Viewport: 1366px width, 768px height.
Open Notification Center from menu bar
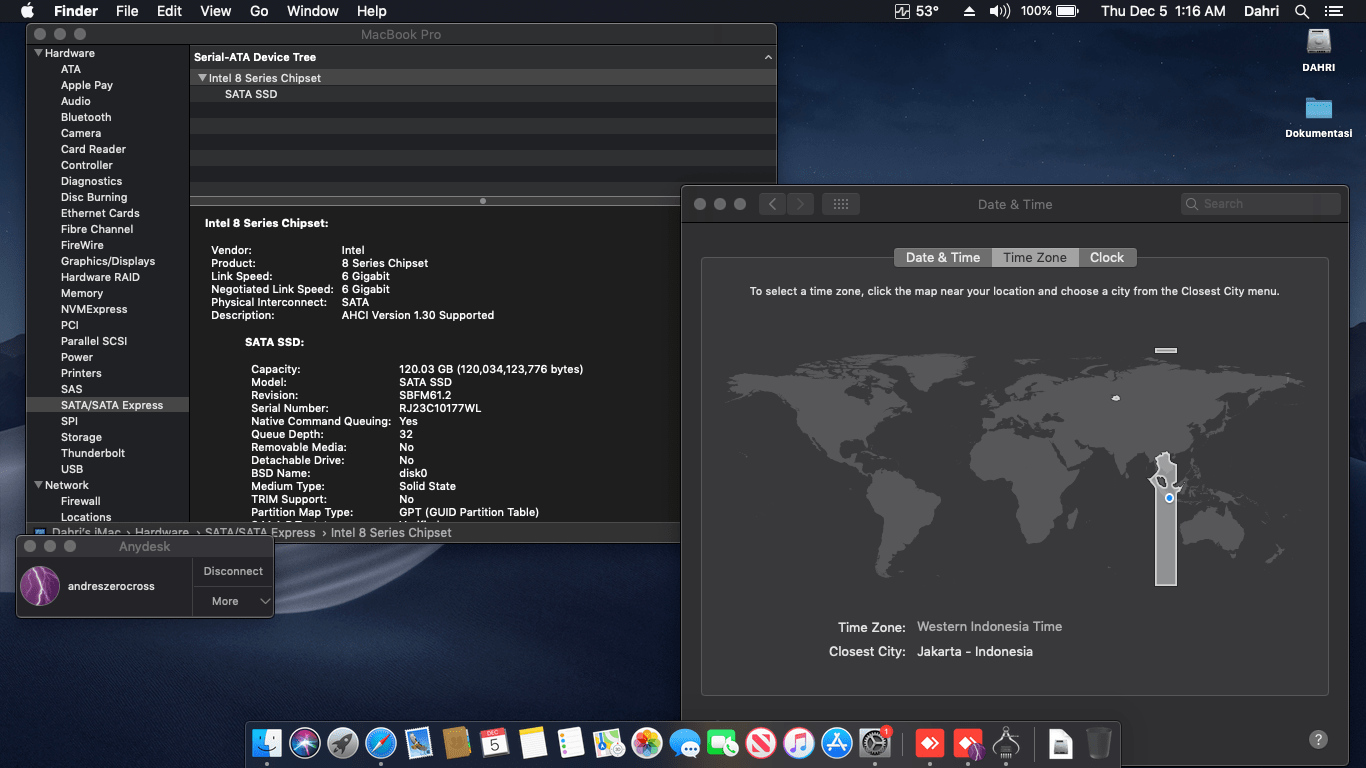[x=1333, y=11]
